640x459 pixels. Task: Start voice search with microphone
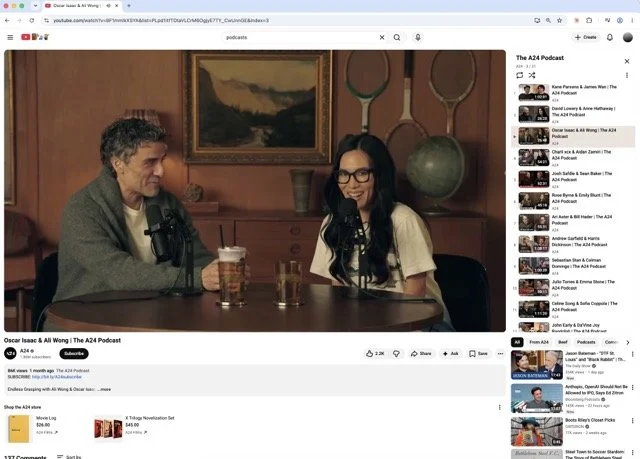(x=418, y=37)
